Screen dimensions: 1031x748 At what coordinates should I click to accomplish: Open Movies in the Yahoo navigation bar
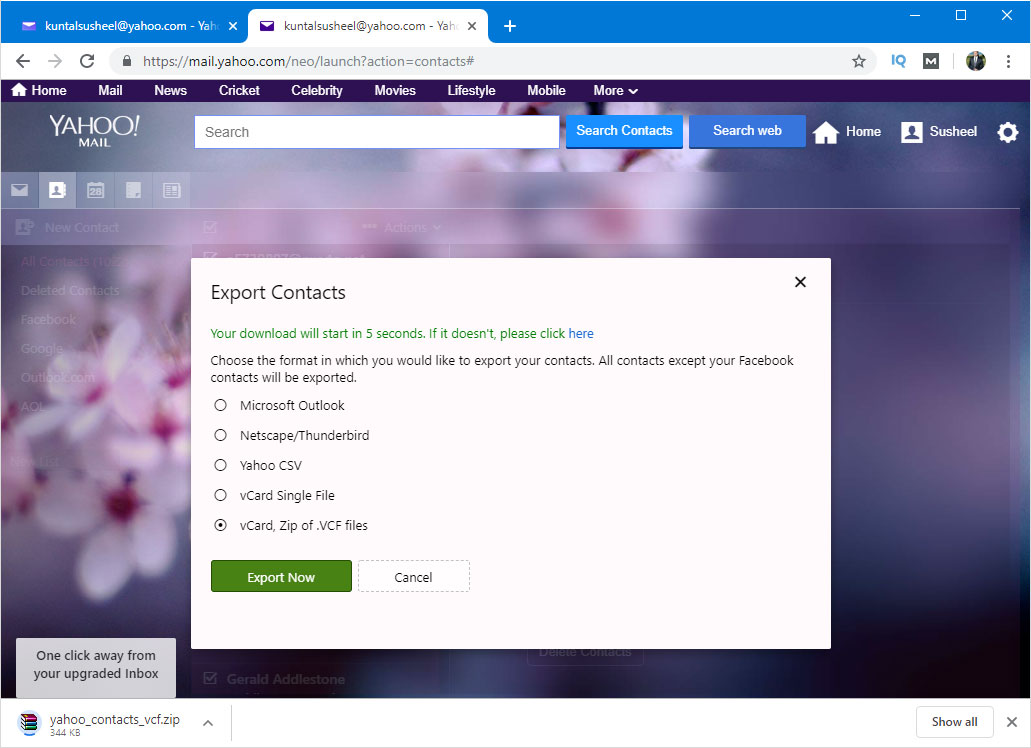(x=395, y=90)
